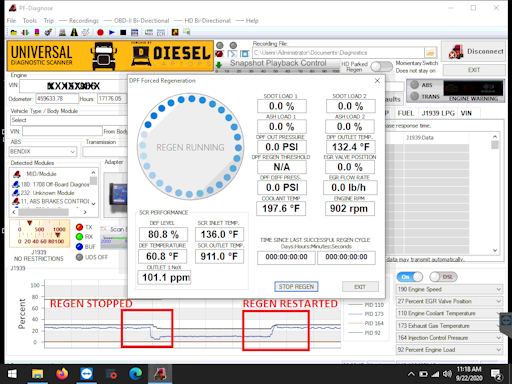Image resolution: width=512 pixels, height=384 pixels.
Task: Click the pink device toolbar icon
Action: (x=37, y=32)
